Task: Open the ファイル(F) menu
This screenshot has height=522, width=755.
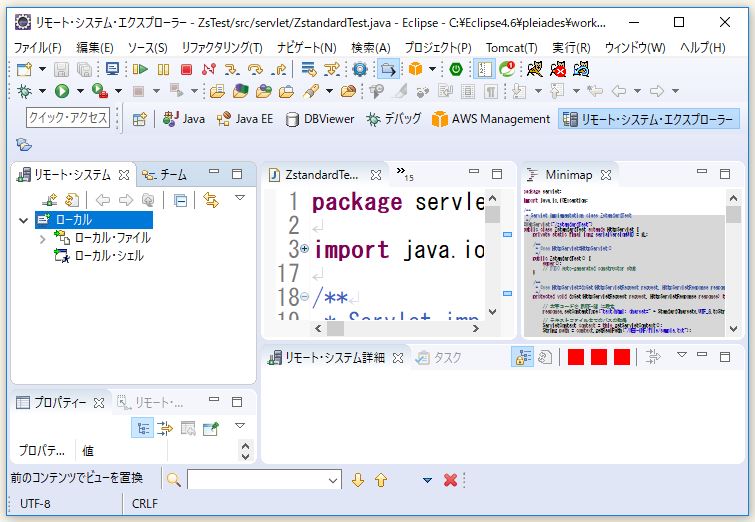Action: point(37,48)
